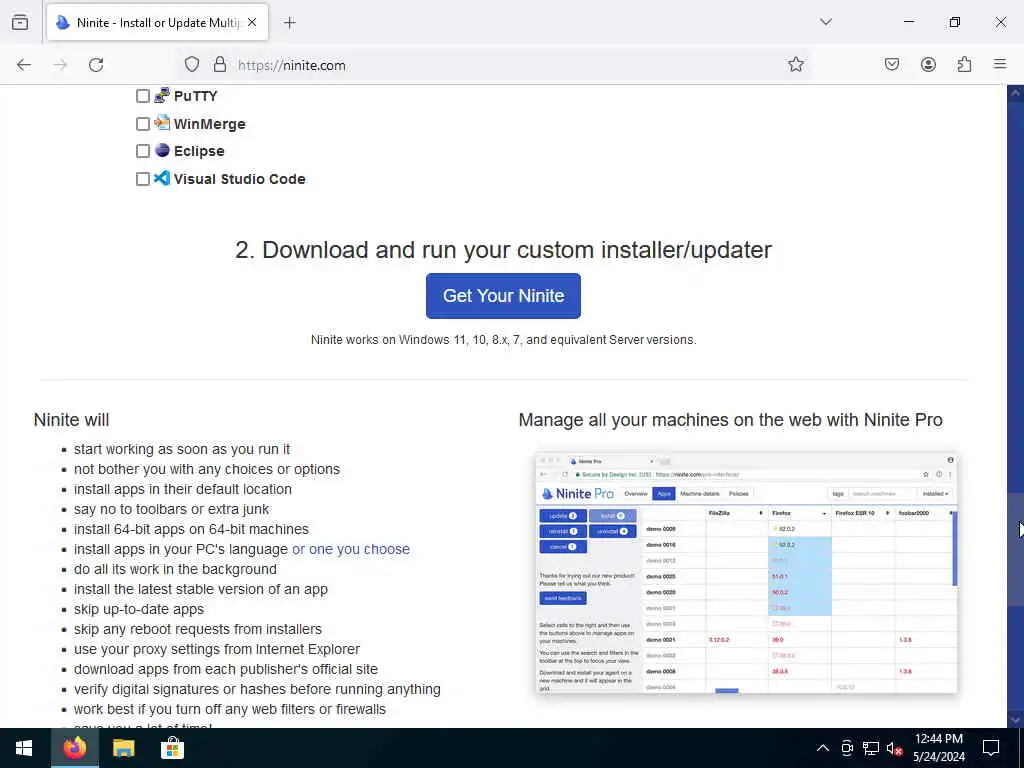Click the text 'say no to toolbars or extra junk'
The image size is (1024, 768).
(171, 509)
